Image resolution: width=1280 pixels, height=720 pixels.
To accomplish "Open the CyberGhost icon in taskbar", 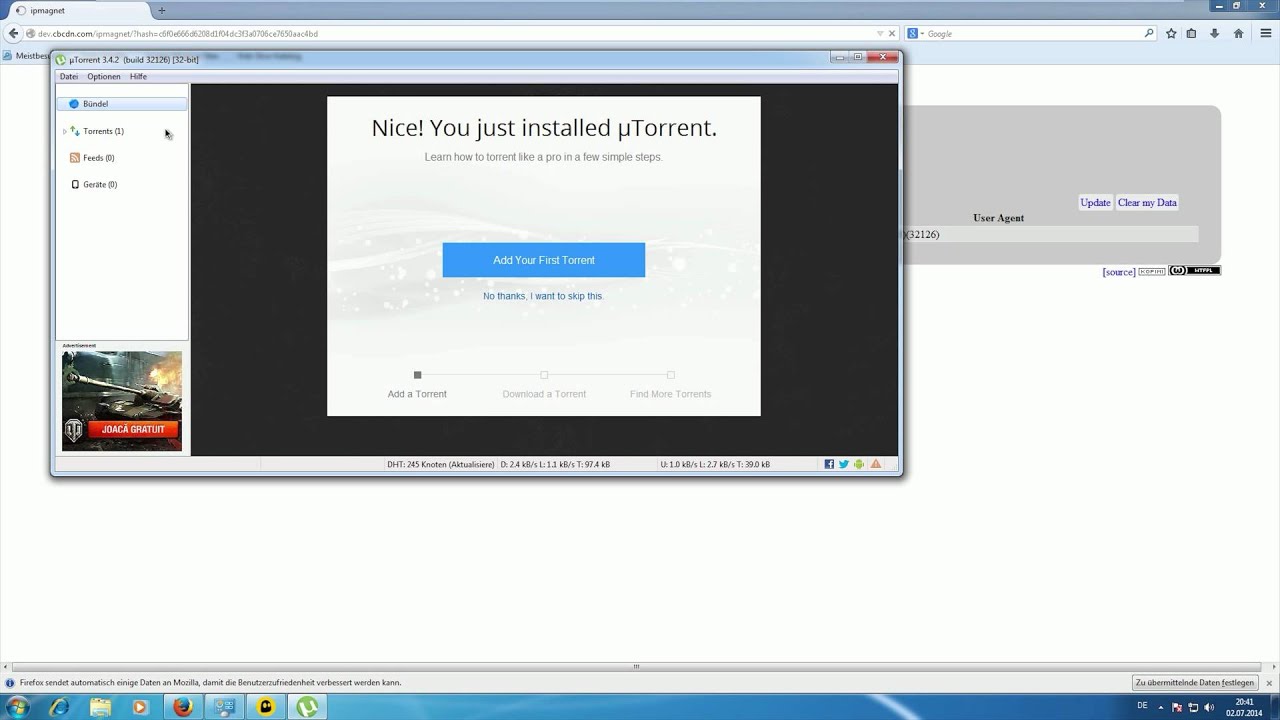I will click(265, 707).
